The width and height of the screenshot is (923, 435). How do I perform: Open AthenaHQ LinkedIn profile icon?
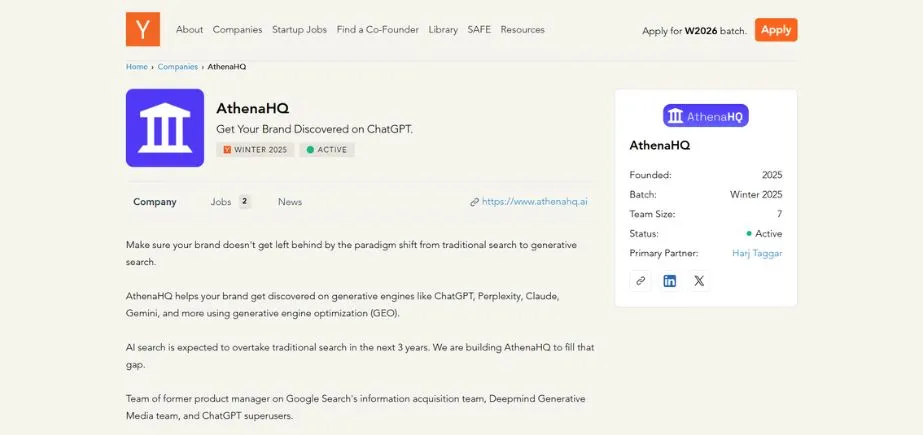point(669,281)
